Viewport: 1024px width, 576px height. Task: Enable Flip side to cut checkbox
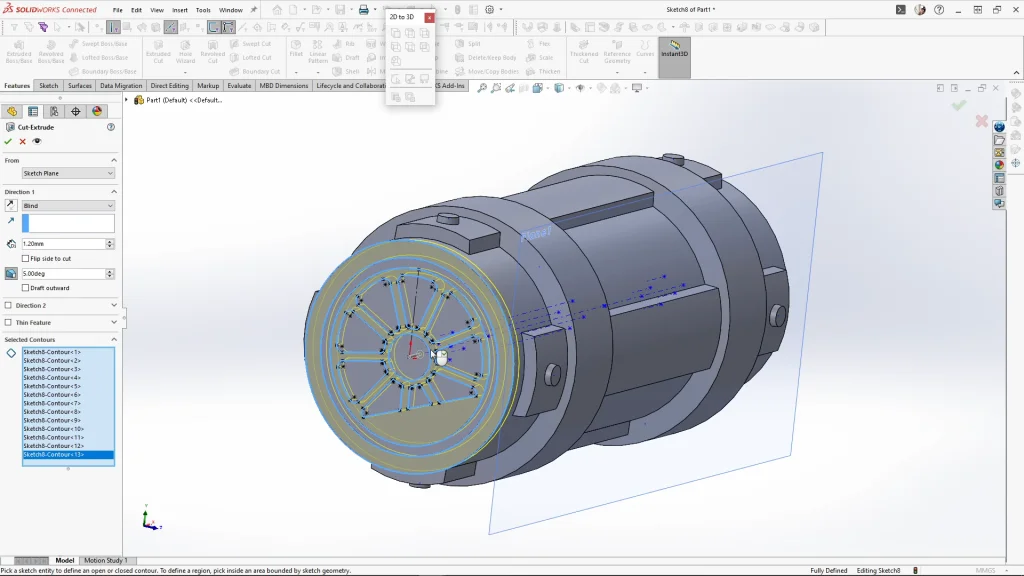pyautogui.click(x=25, y=259)
